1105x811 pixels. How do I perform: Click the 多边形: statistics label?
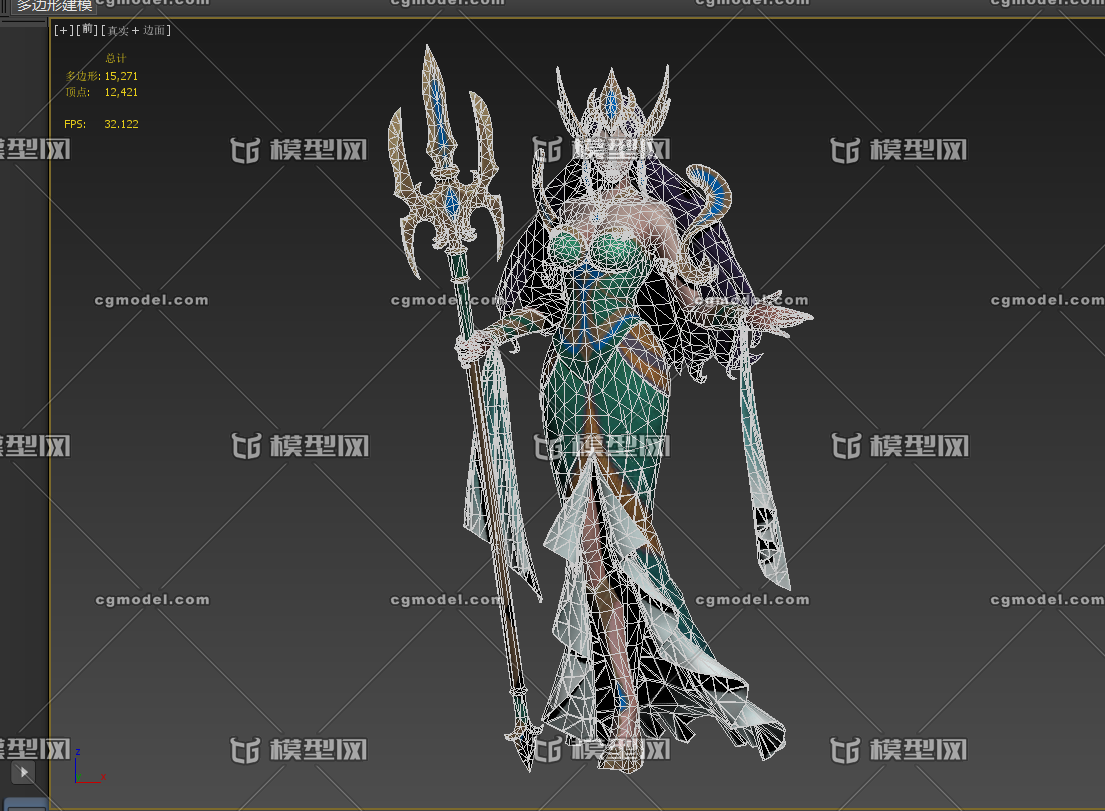(x=83, y=76)
